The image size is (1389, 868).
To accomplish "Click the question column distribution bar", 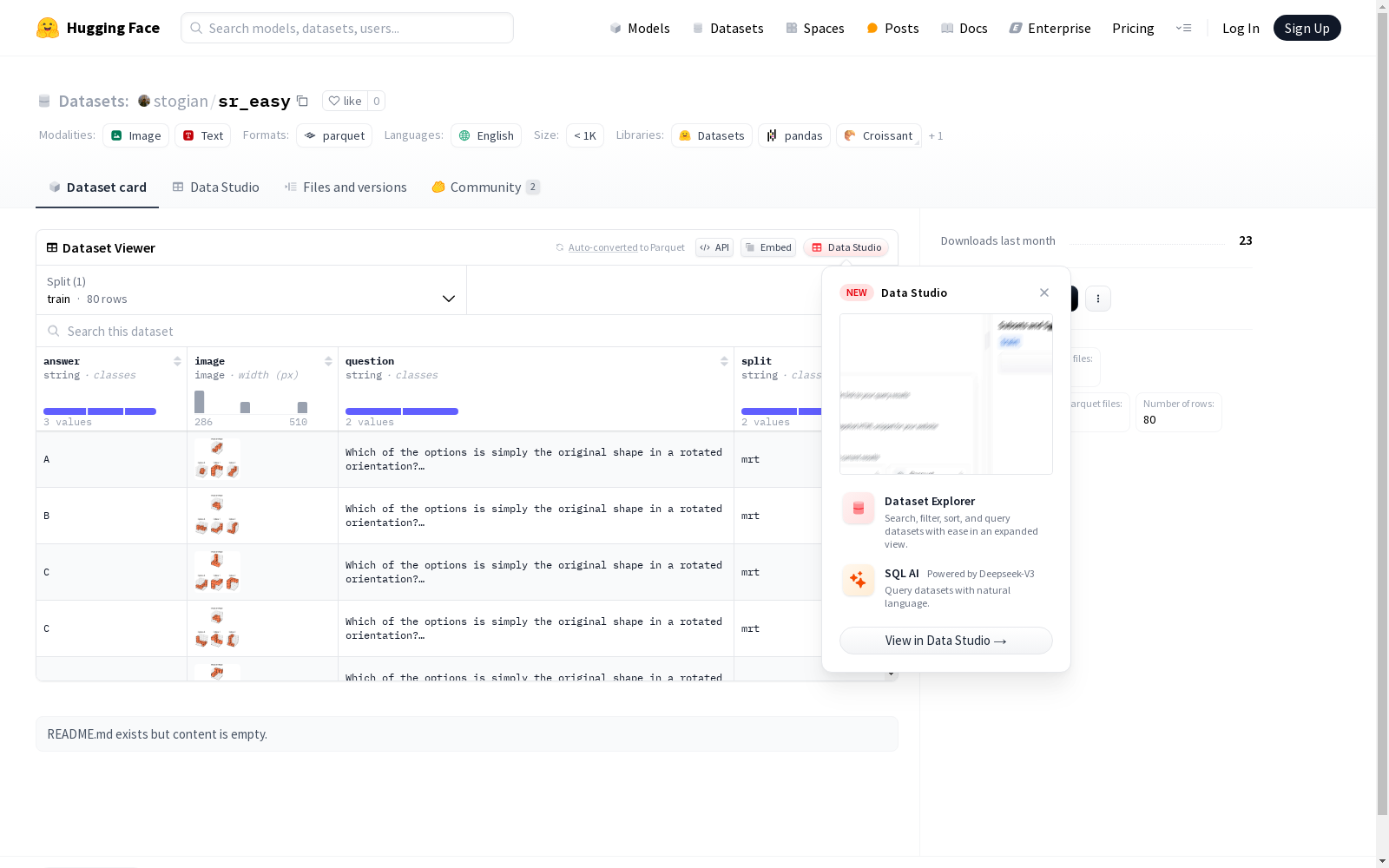I will pyautogui.click(x=402, y=411).
